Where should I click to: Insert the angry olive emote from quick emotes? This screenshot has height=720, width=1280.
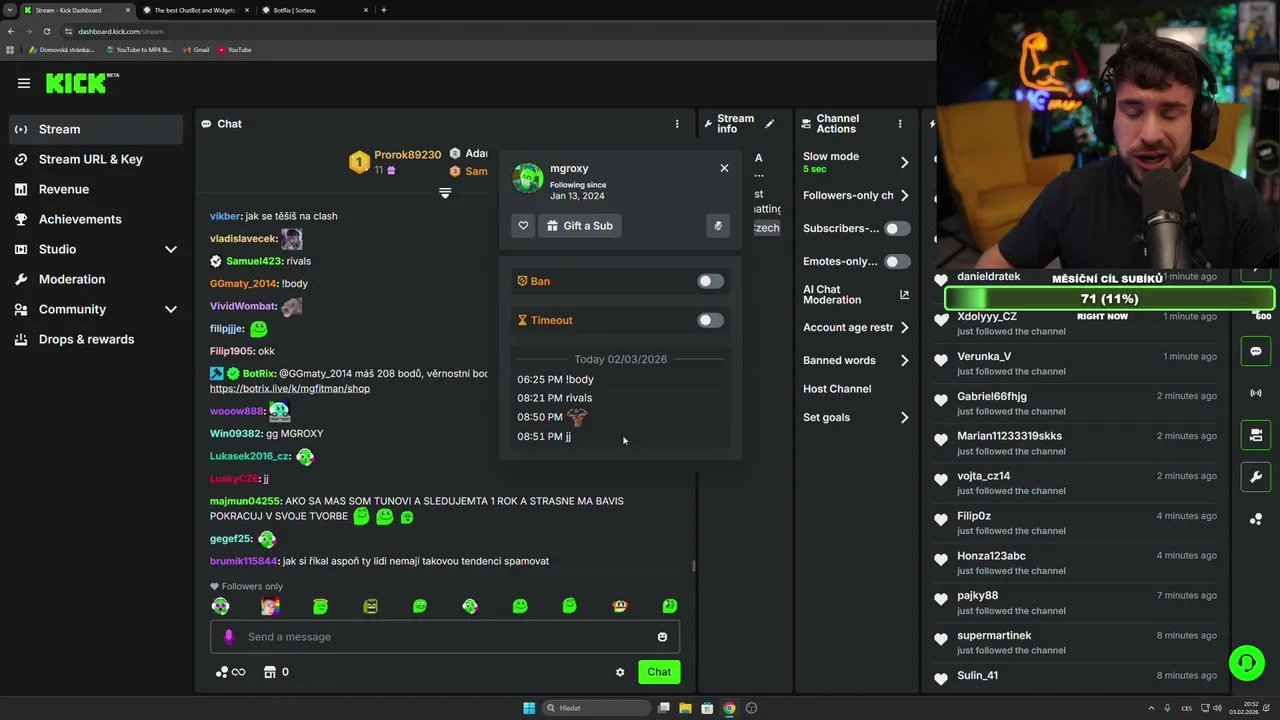pyautogui.click(x=370, y=606)
